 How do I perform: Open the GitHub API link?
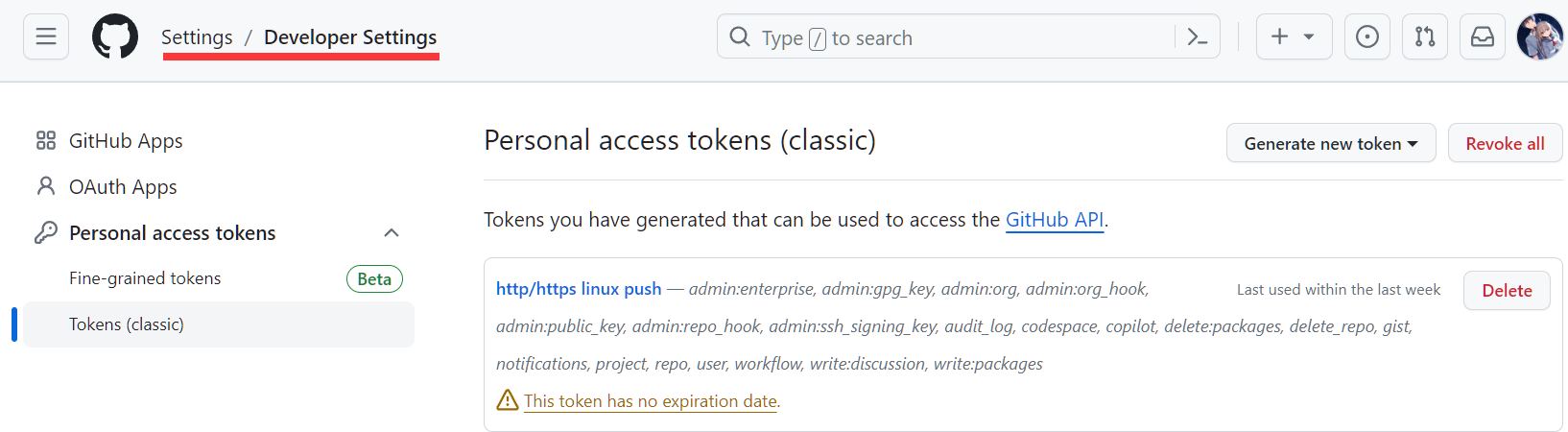coord(1054,220)
